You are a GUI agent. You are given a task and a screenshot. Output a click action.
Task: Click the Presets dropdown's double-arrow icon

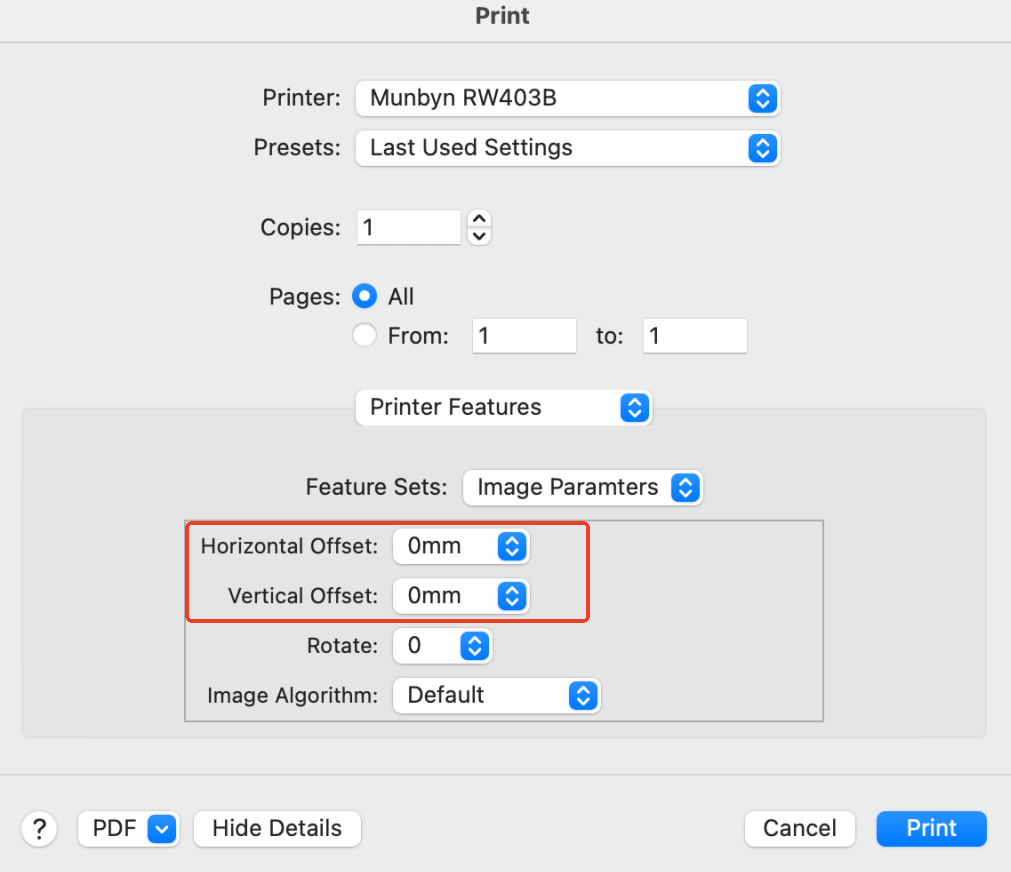click(762, 148)
